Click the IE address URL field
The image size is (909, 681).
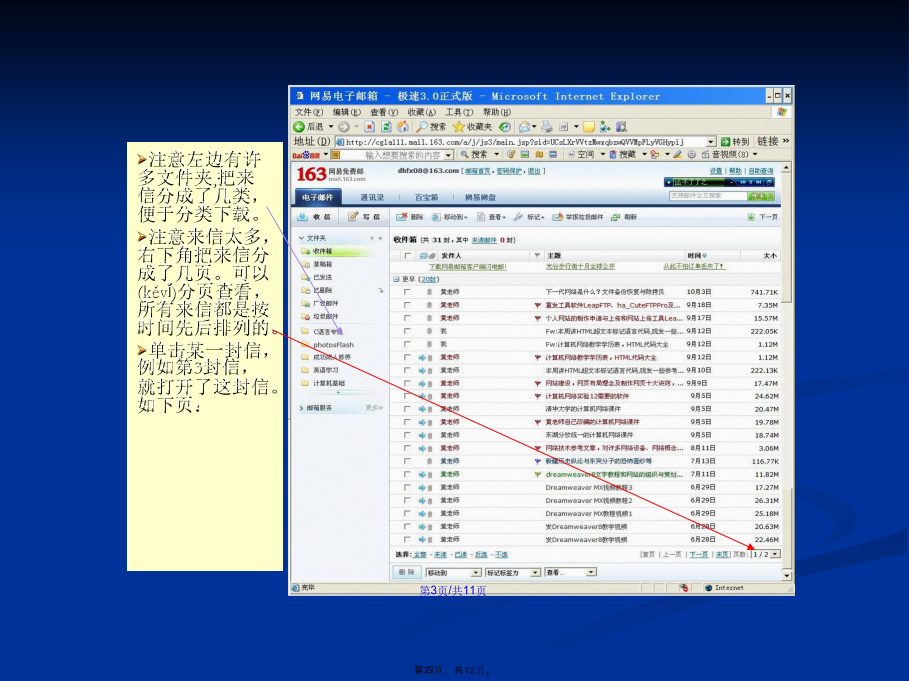520,142
